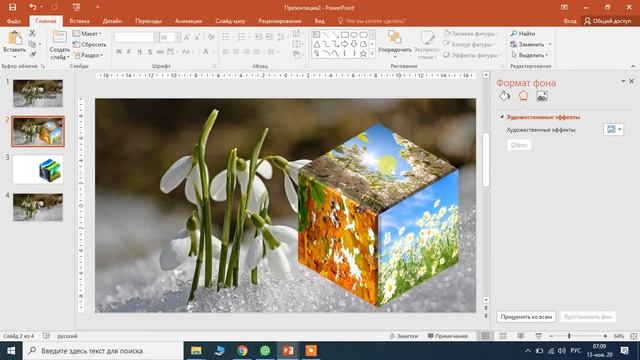The height and width of the screenshot is (360, 640).
Task: Select slide 1 thumbnail
Action: coord(38,93)
